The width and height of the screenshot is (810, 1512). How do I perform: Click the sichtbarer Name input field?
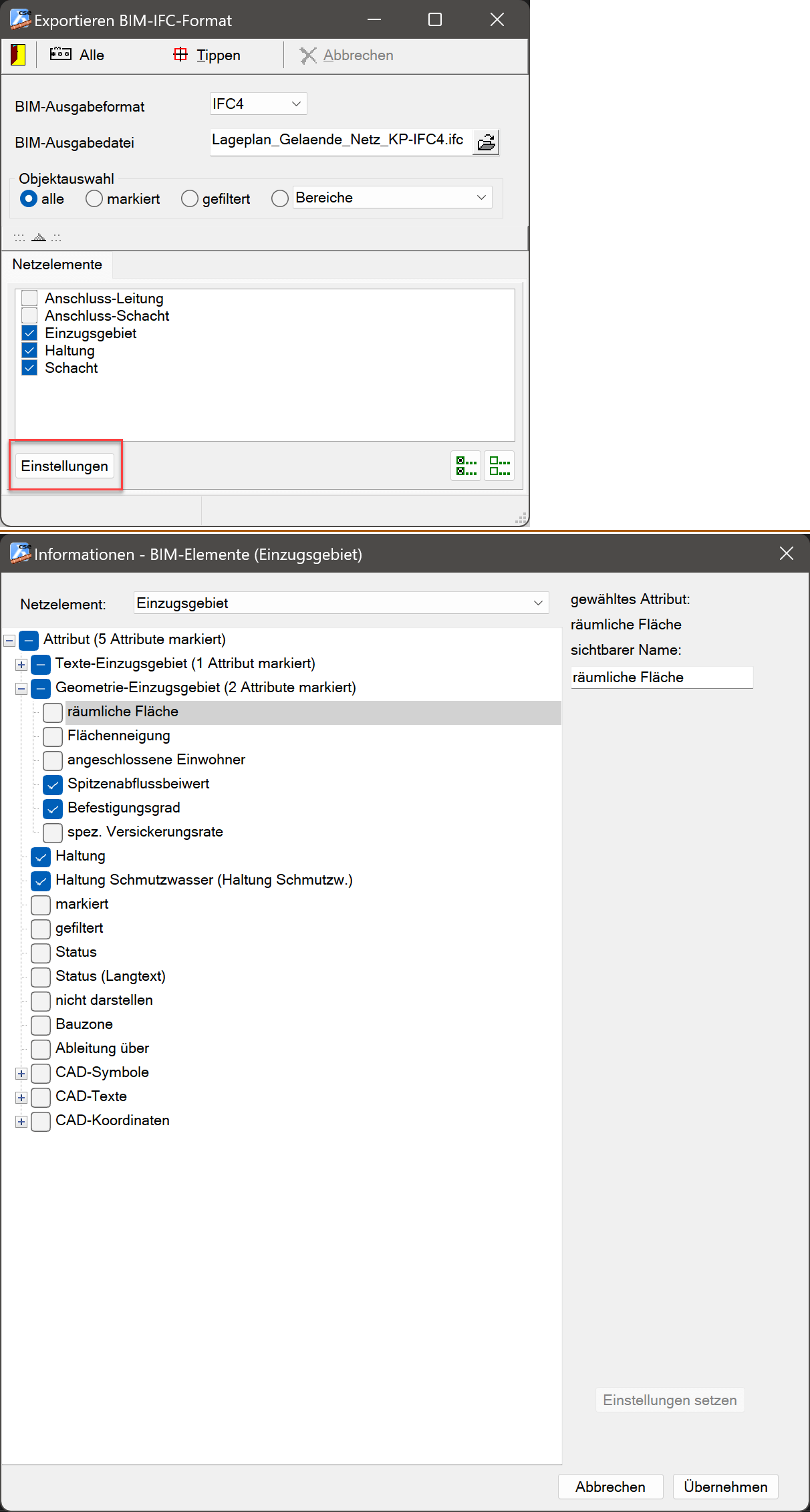(x=662, y=677)
